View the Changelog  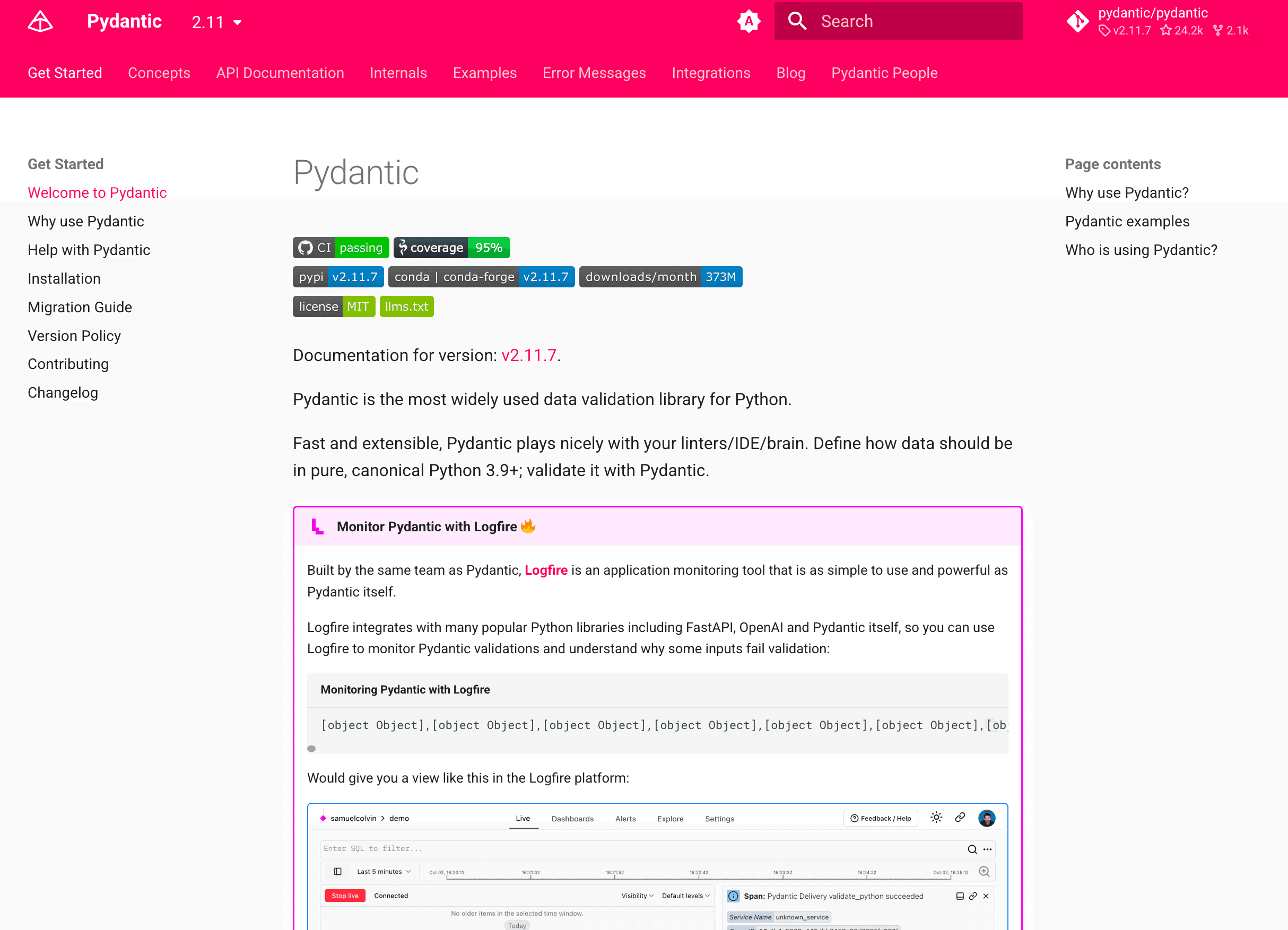point(63,392)
